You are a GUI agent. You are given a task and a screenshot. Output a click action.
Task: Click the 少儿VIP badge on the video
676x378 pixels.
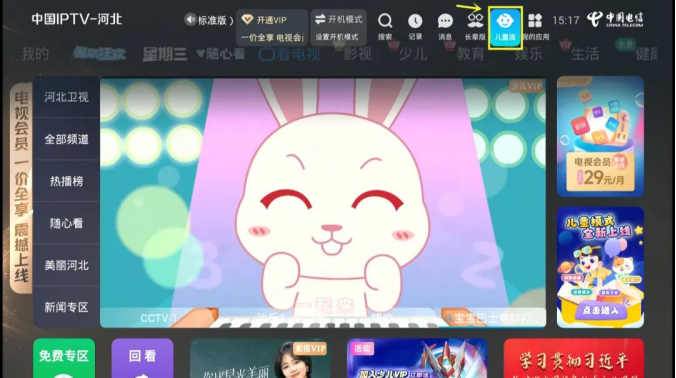(x=526, y=86)
